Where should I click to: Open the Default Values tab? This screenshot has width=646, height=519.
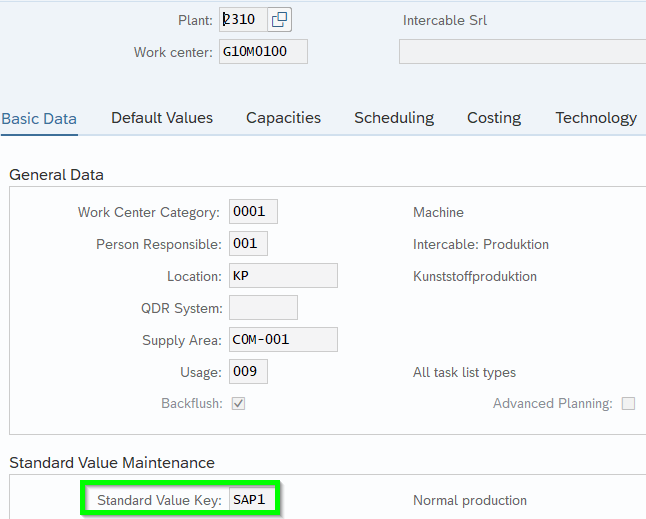click(x=162, y=118)
